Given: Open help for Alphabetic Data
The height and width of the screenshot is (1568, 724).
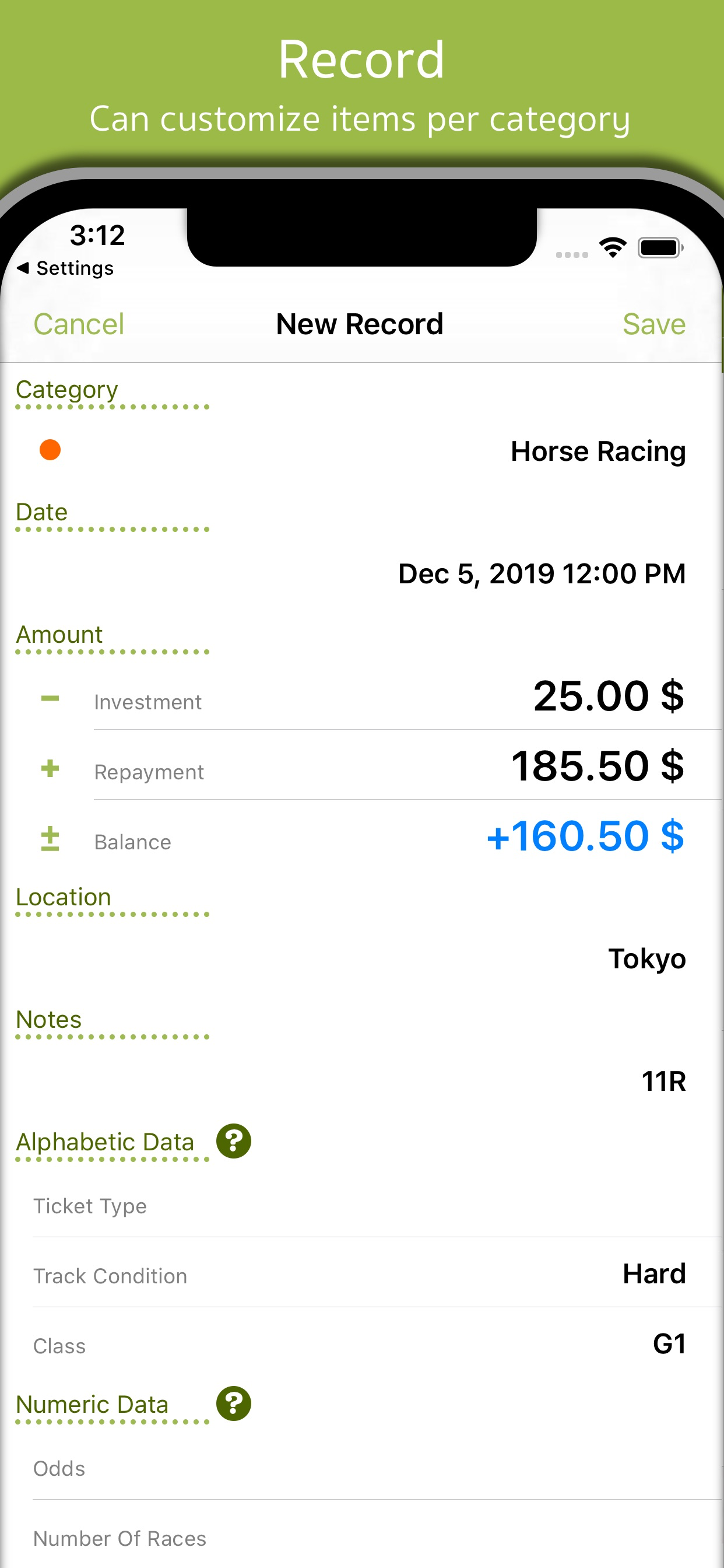Looking at the screenshot, I should 234,1140.
